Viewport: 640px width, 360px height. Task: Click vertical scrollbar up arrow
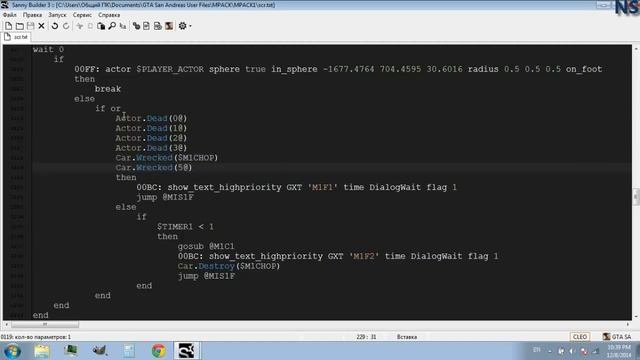point(636,49)
